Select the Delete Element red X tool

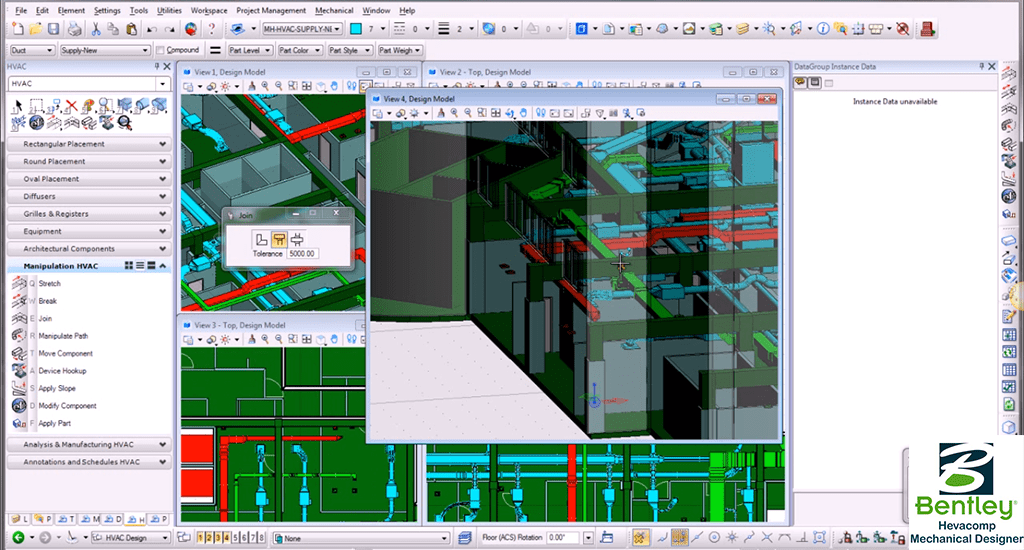71,106
